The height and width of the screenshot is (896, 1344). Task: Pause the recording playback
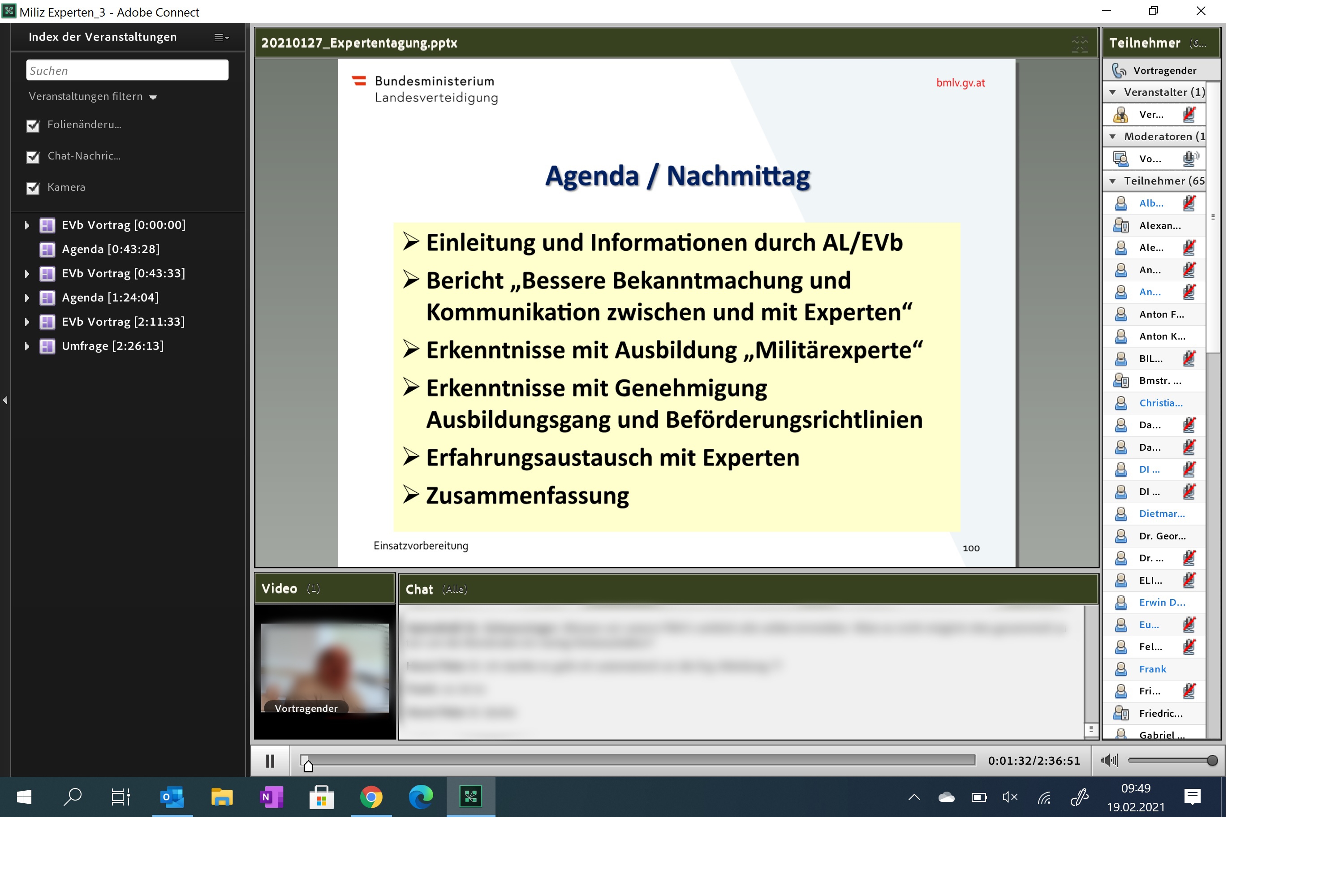pos(270,761)
